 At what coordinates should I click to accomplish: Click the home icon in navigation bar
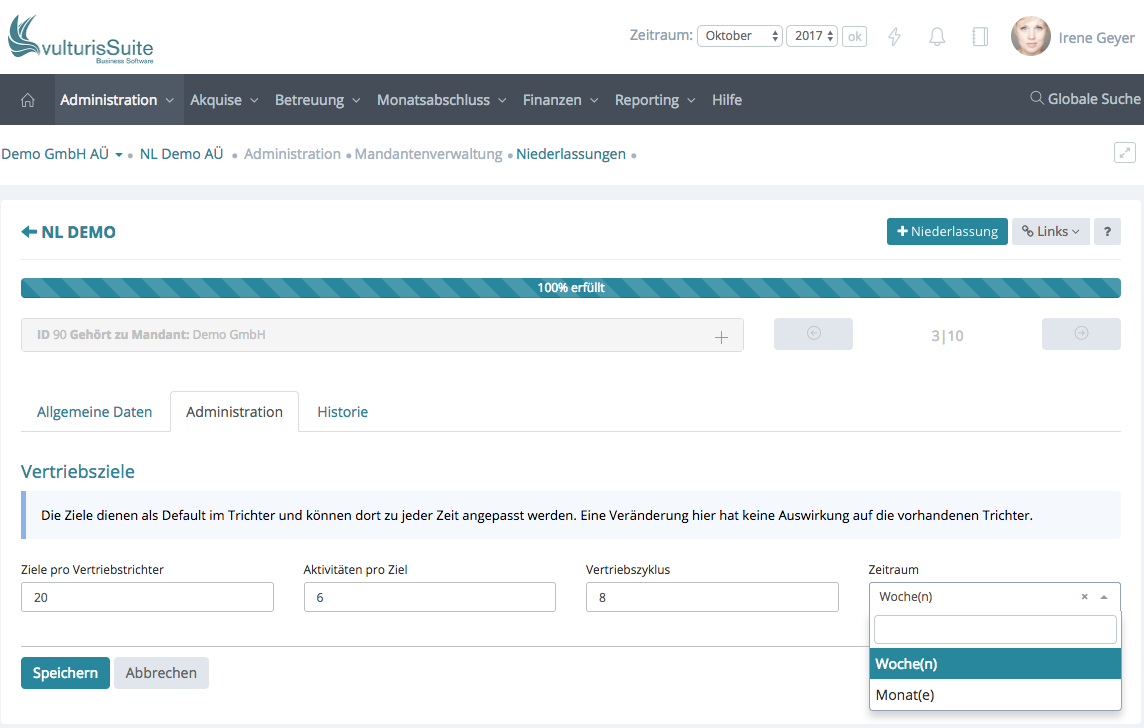(x=28, y=100)
